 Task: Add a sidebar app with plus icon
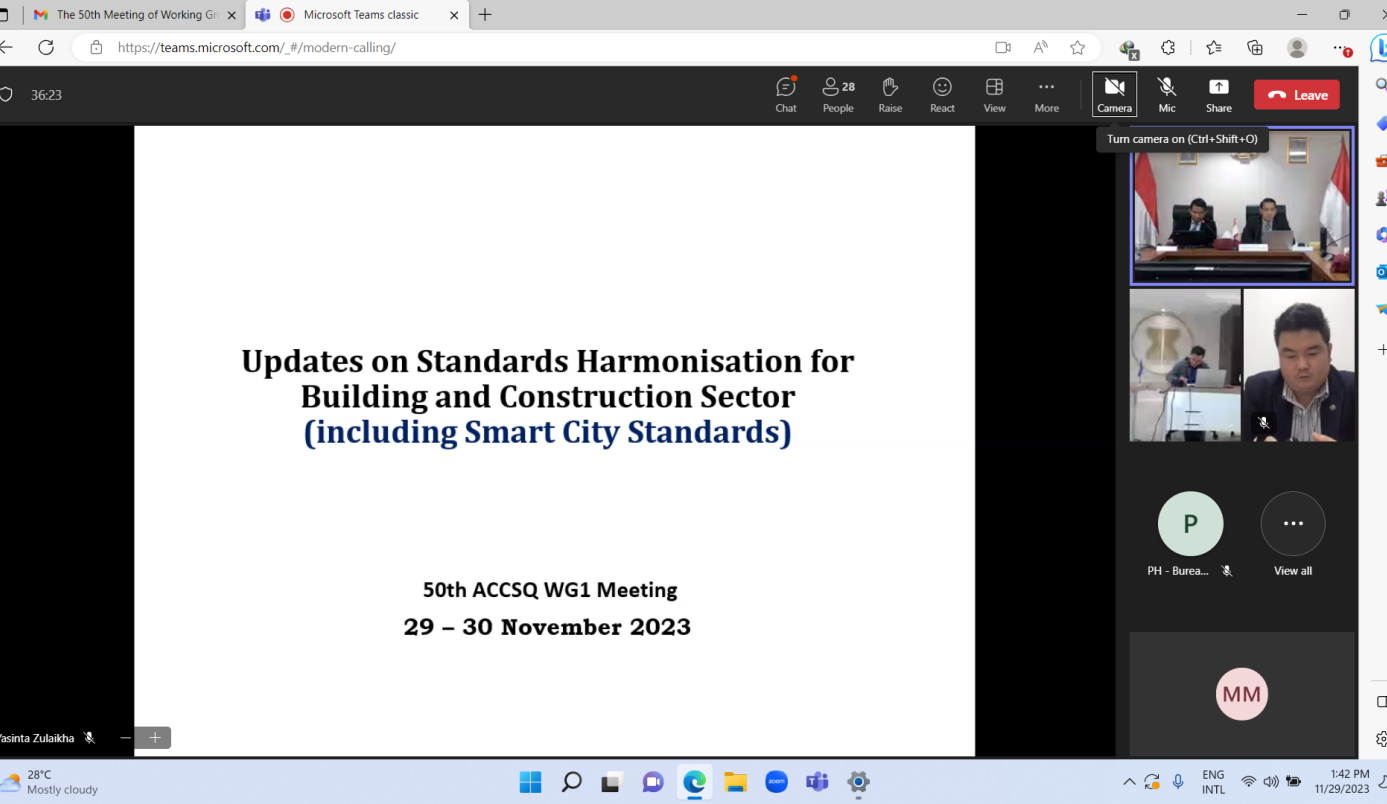(1381, 350)
